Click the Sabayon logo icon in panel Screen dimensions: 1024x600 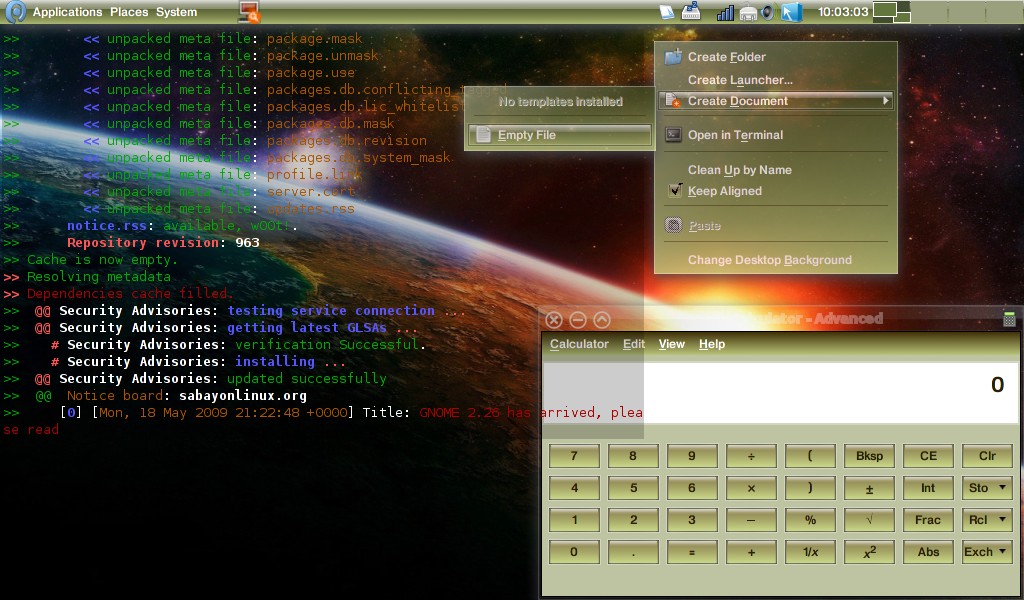coord(15,12)
